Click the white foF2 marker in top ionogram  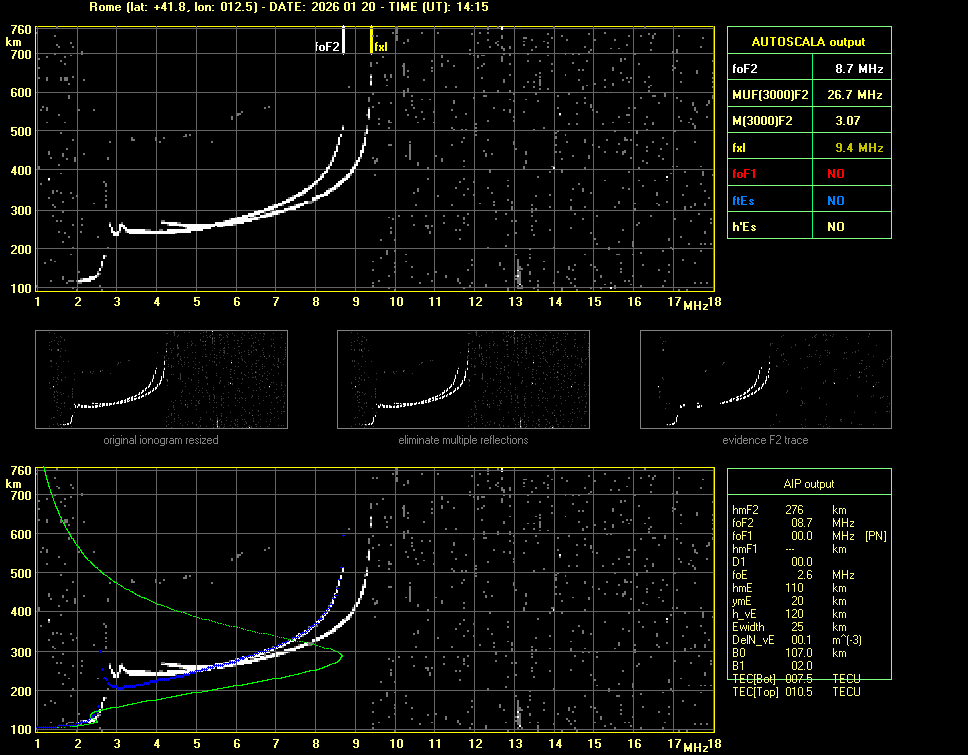pos(343,40)
